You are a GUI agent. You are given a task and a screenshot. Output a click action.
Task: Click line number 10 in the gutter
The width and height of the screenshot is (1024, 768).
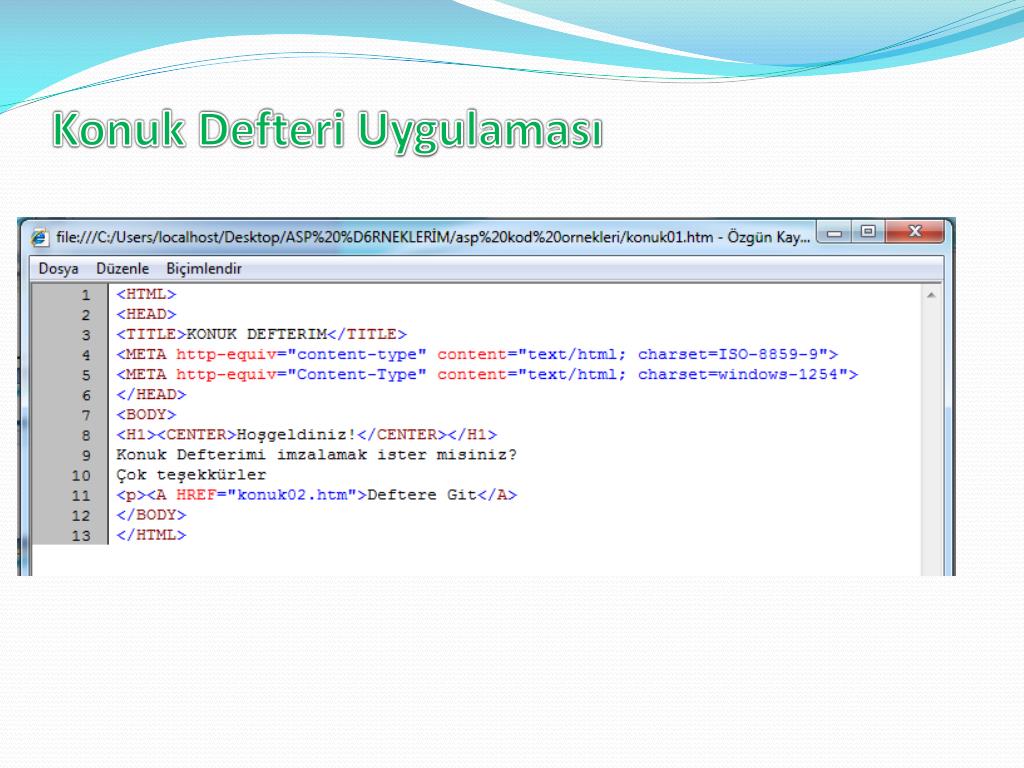81,475
